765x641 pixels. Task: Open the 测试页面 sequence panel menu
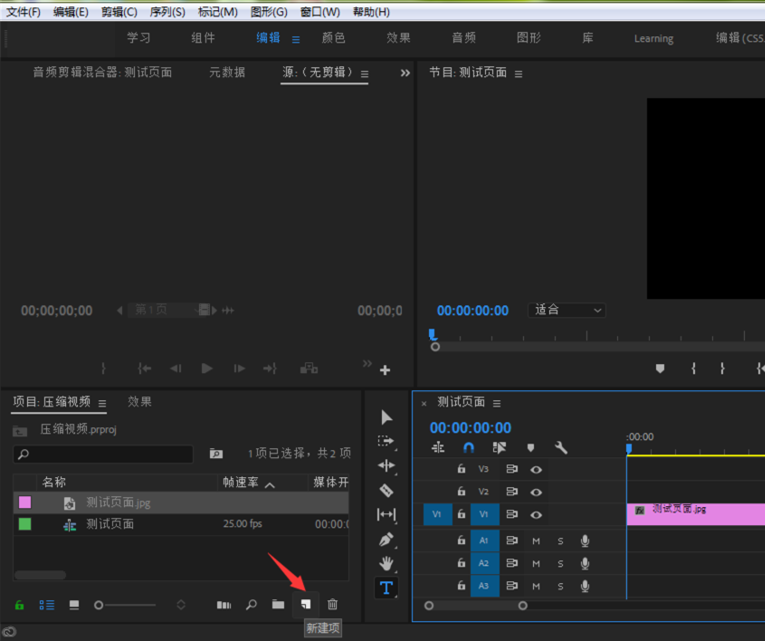click(497, 403)
